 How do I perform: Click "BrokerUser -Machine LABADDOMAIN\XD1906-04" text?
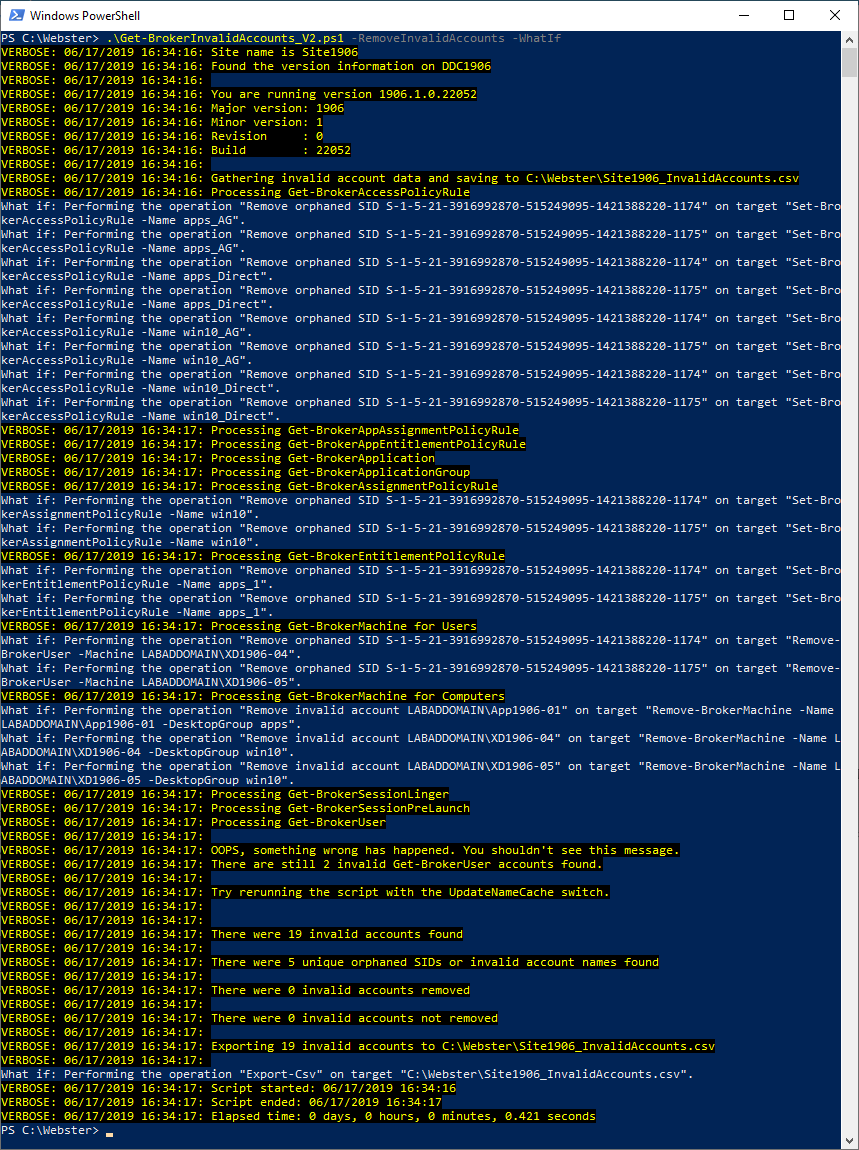click(x=150, y=654)
